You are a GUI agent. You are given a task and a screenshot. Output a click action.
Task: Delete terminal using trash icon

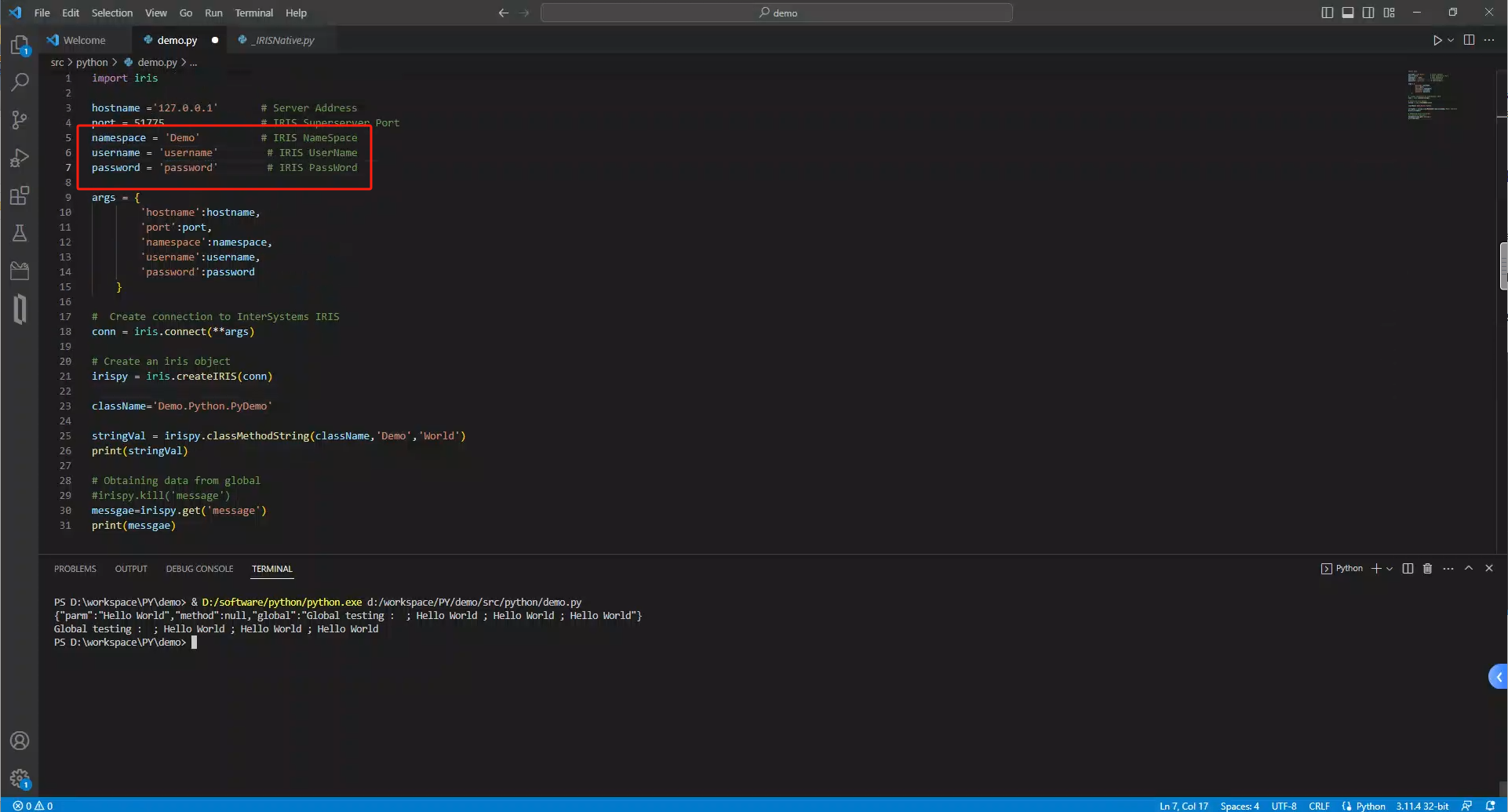coord(1427,569)
